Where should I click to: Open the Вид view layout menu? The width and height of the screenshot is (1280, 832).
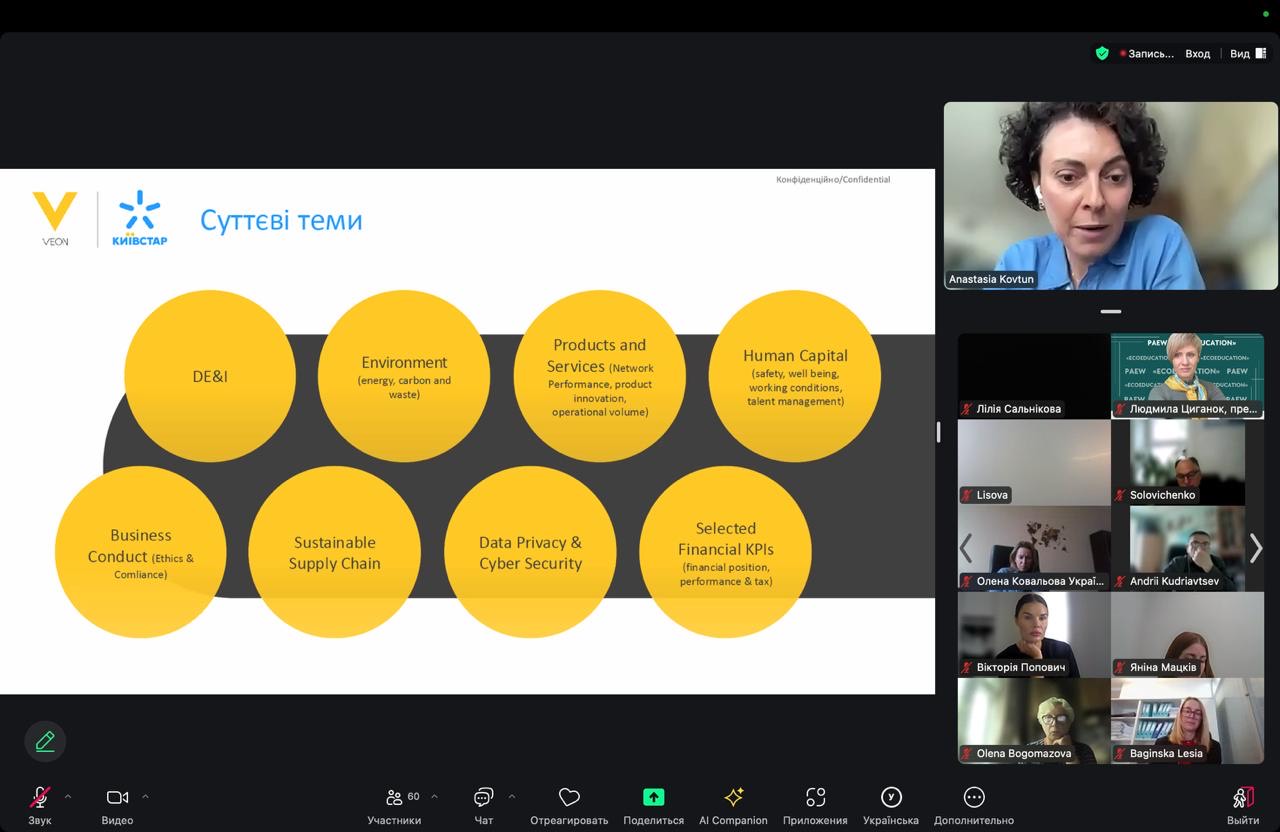(1247, 54)
